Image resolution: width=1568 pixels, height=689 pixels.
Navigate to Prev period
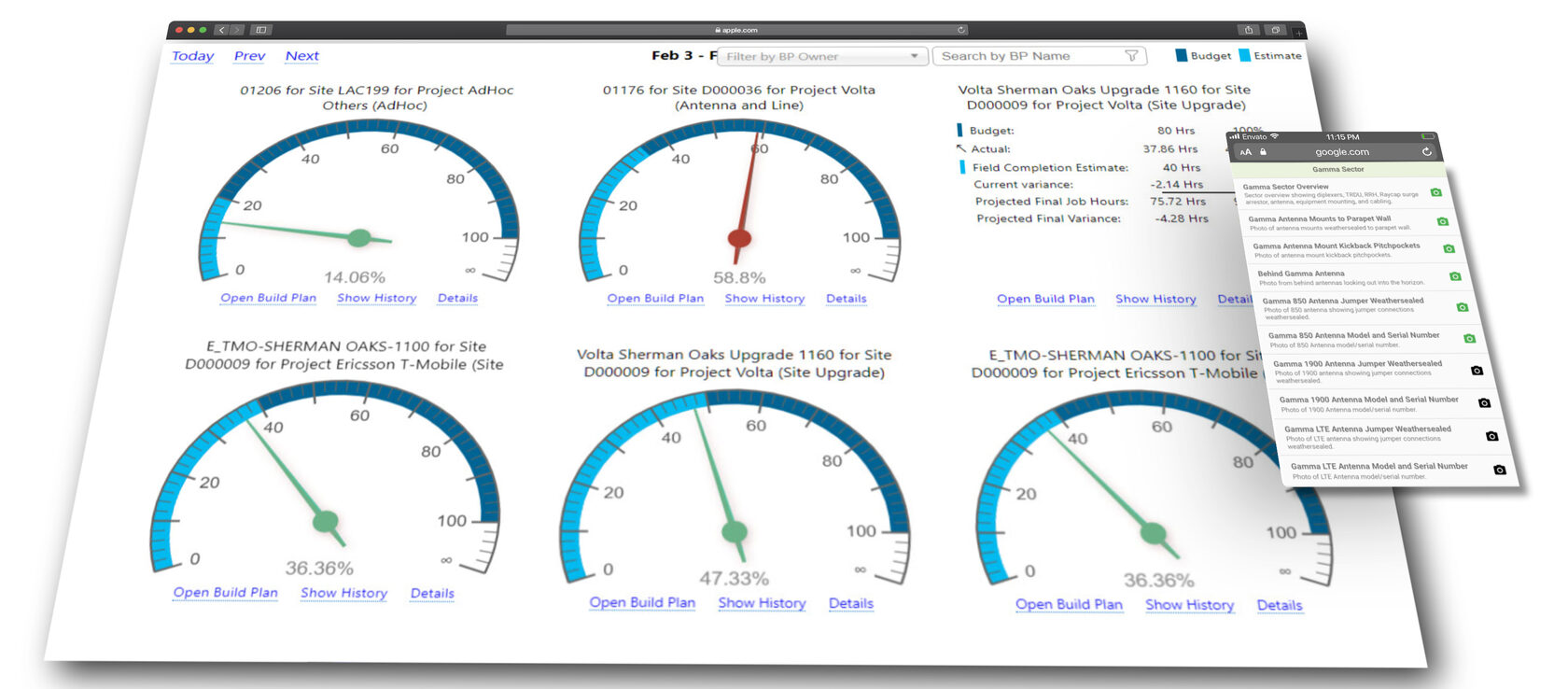tap(249, 56)
